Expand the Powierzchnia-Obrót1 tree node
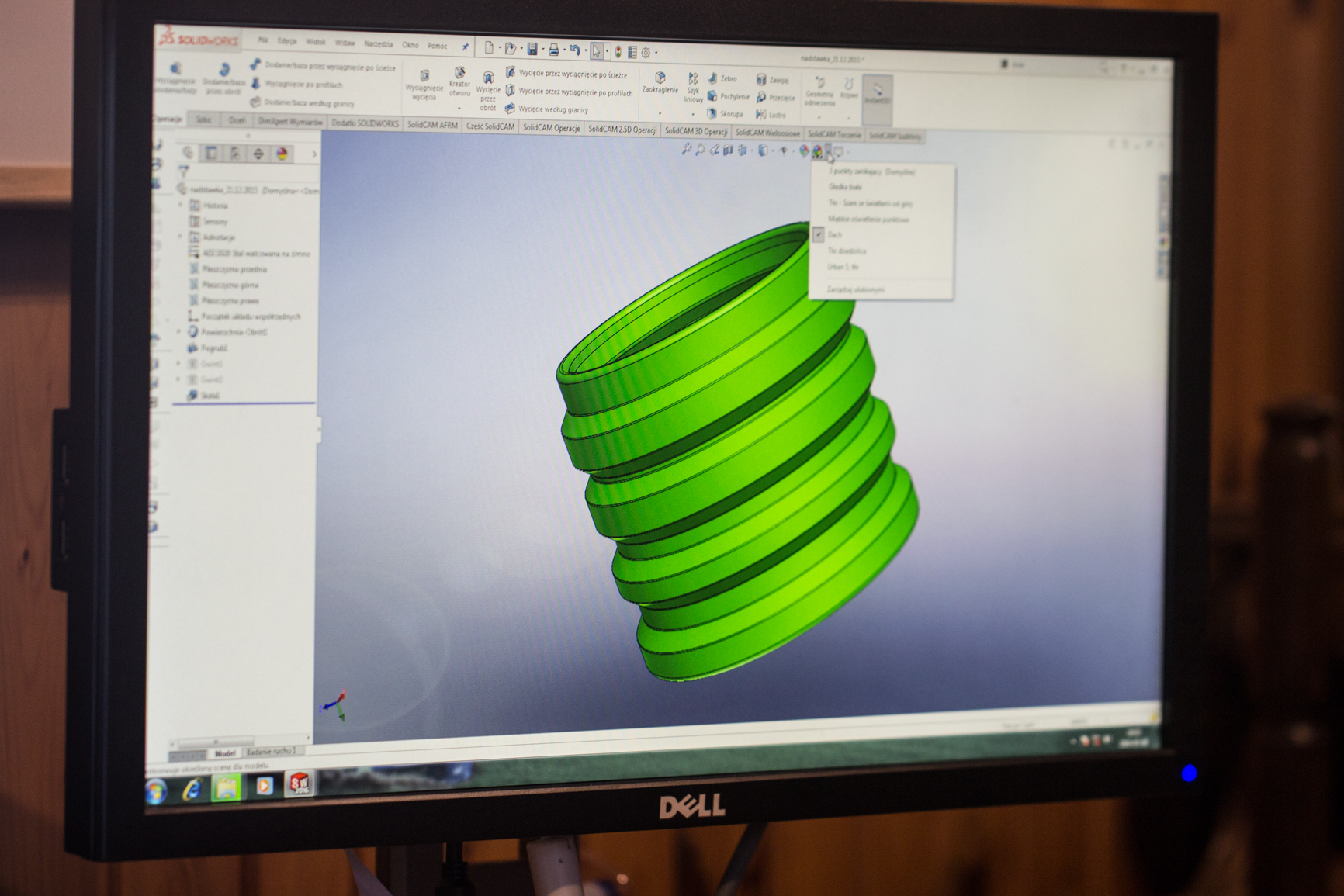 (x=179, y=332)
